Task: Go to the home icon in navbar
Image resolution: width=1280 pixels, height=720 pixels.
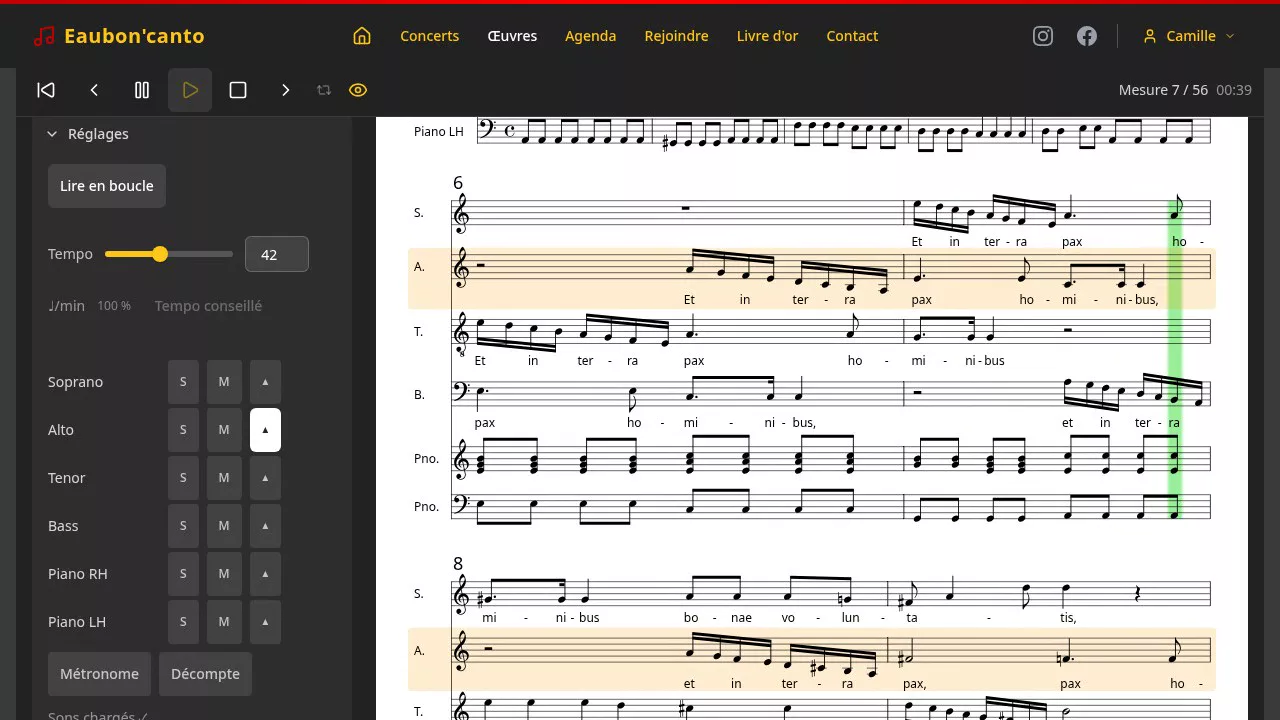Action: (362, 36)
